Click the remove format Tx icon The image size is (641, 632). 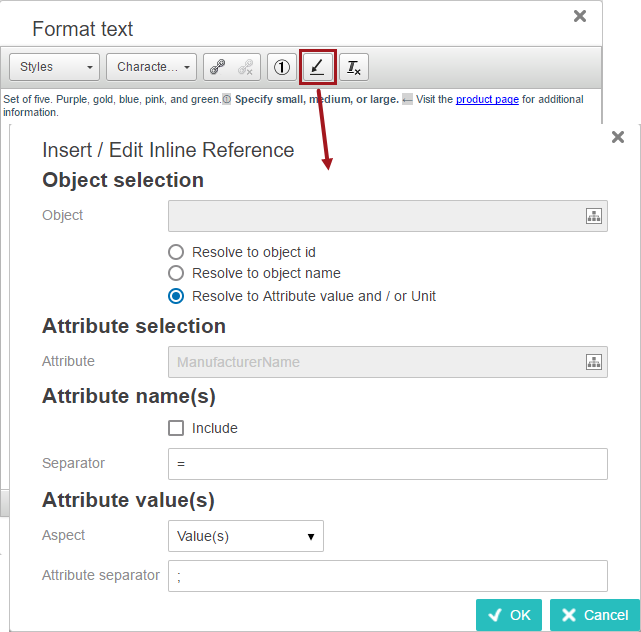(x=353, y=67)
